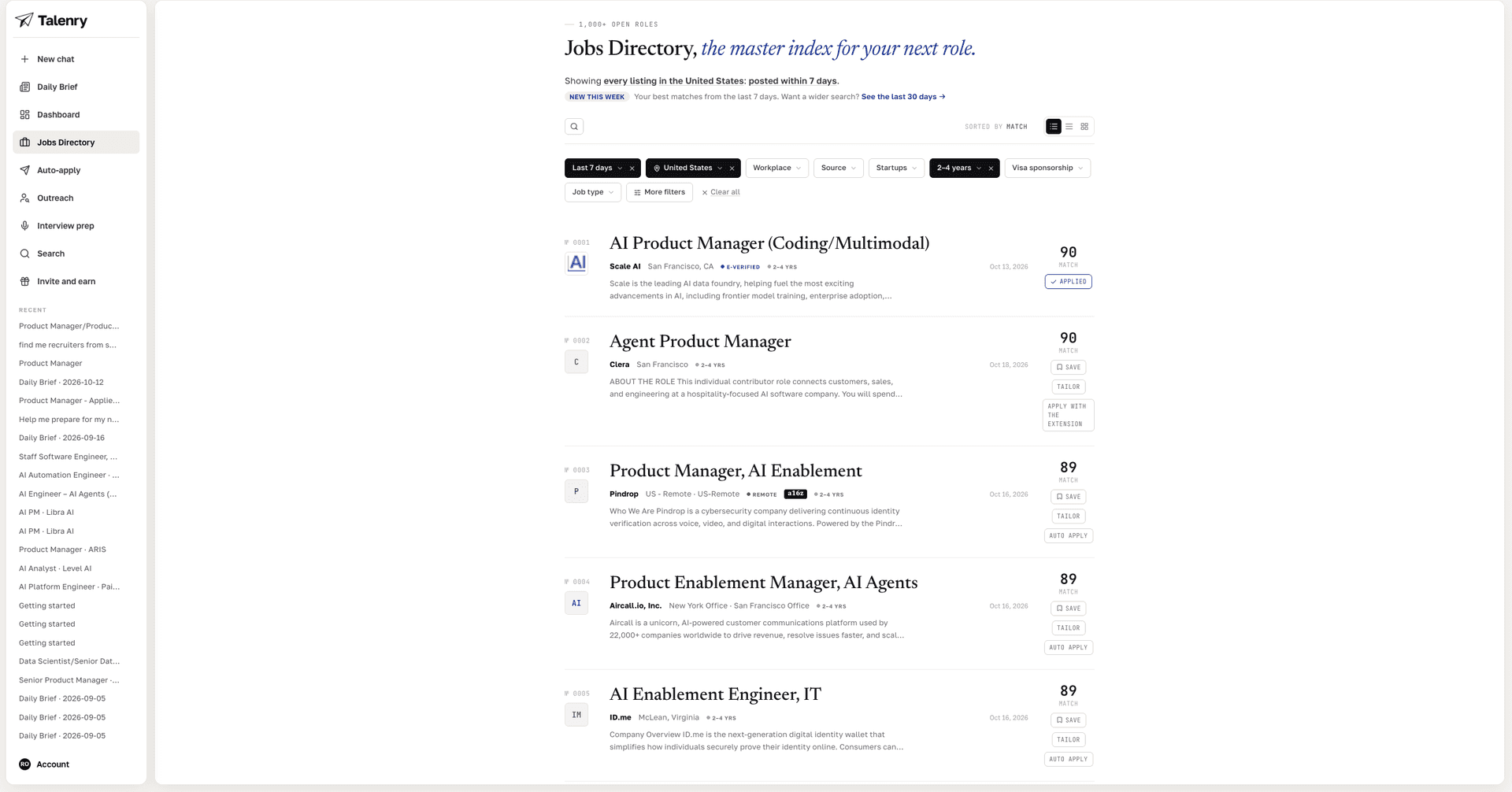Click the Aircall company avatar
This screenshot has height=792, width=1512.
(576, 603)
